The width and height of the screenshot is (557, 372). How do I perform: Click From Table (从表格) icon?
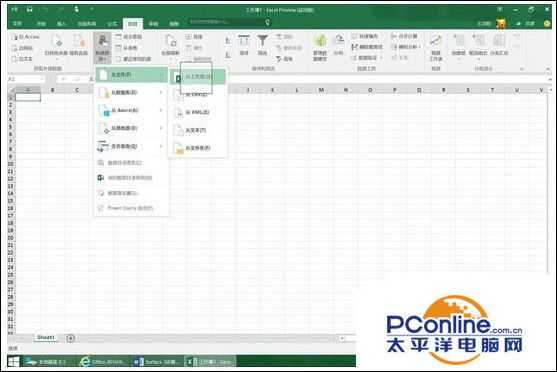click(119, 48)
